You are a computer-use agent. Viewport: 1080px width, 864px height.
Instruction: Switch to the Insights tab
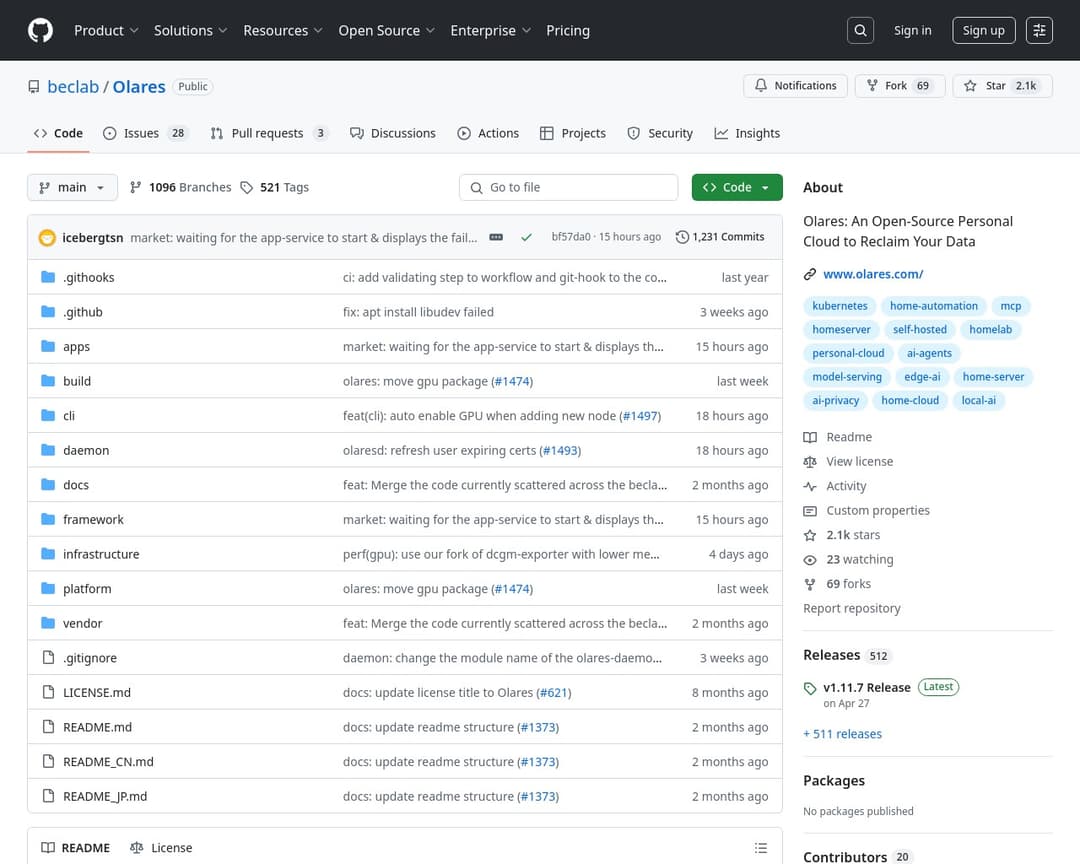(x=747, y=133)
